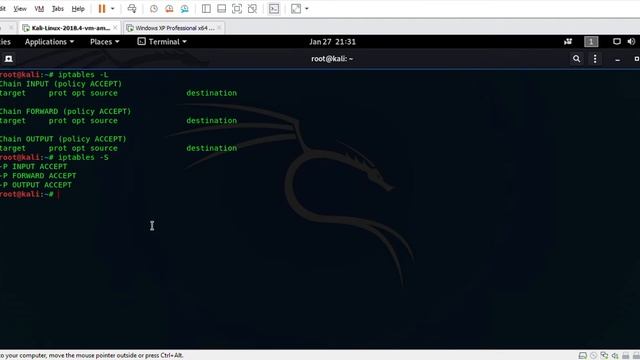Viewport: 640px width, 360px height.
Task: Open VMware View menu
Action: (x=20, y=9)
